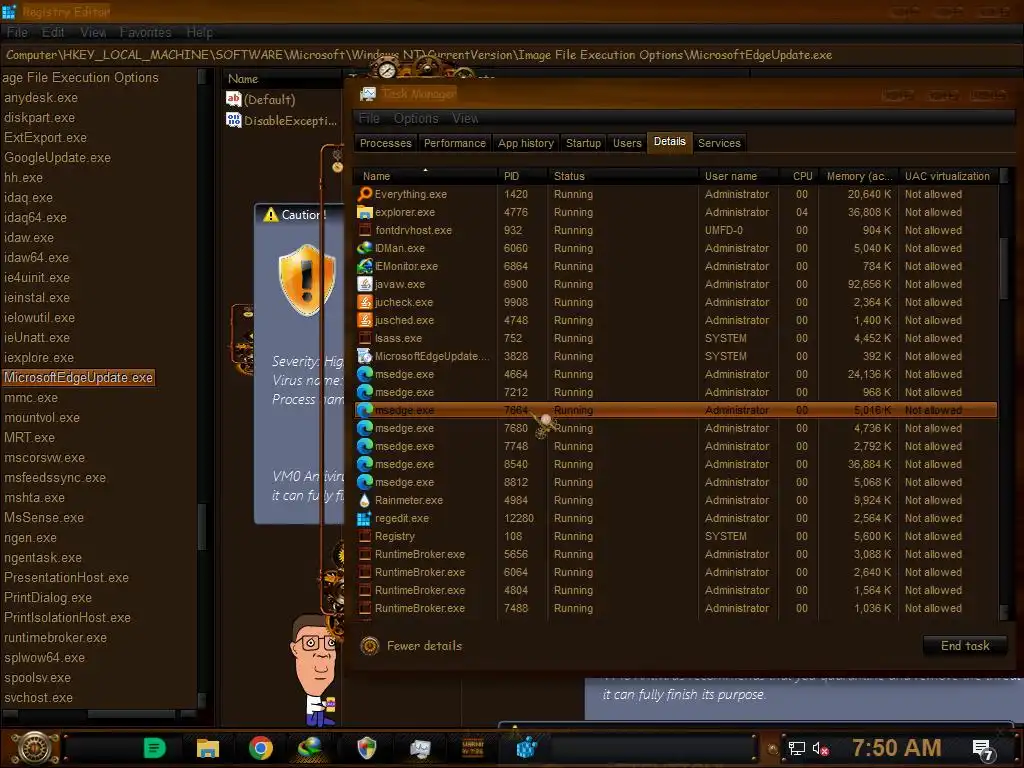This screenshot has width=1024, height=768.
Task: Click the End task button
Action: 965,646
